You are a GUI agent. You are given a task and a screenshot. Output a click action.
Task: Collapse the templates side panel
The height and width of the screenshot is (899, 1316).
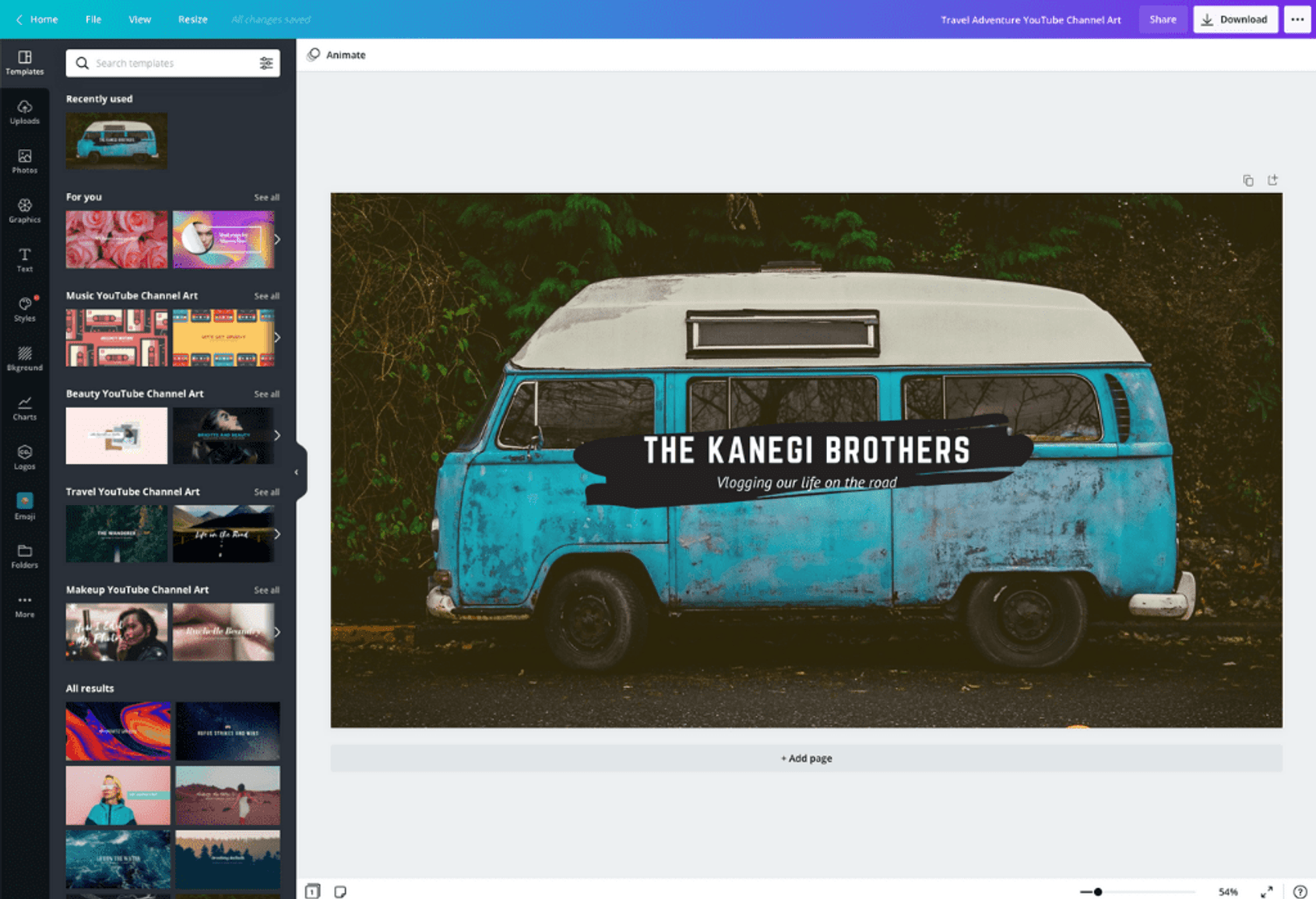pos(296,472)
